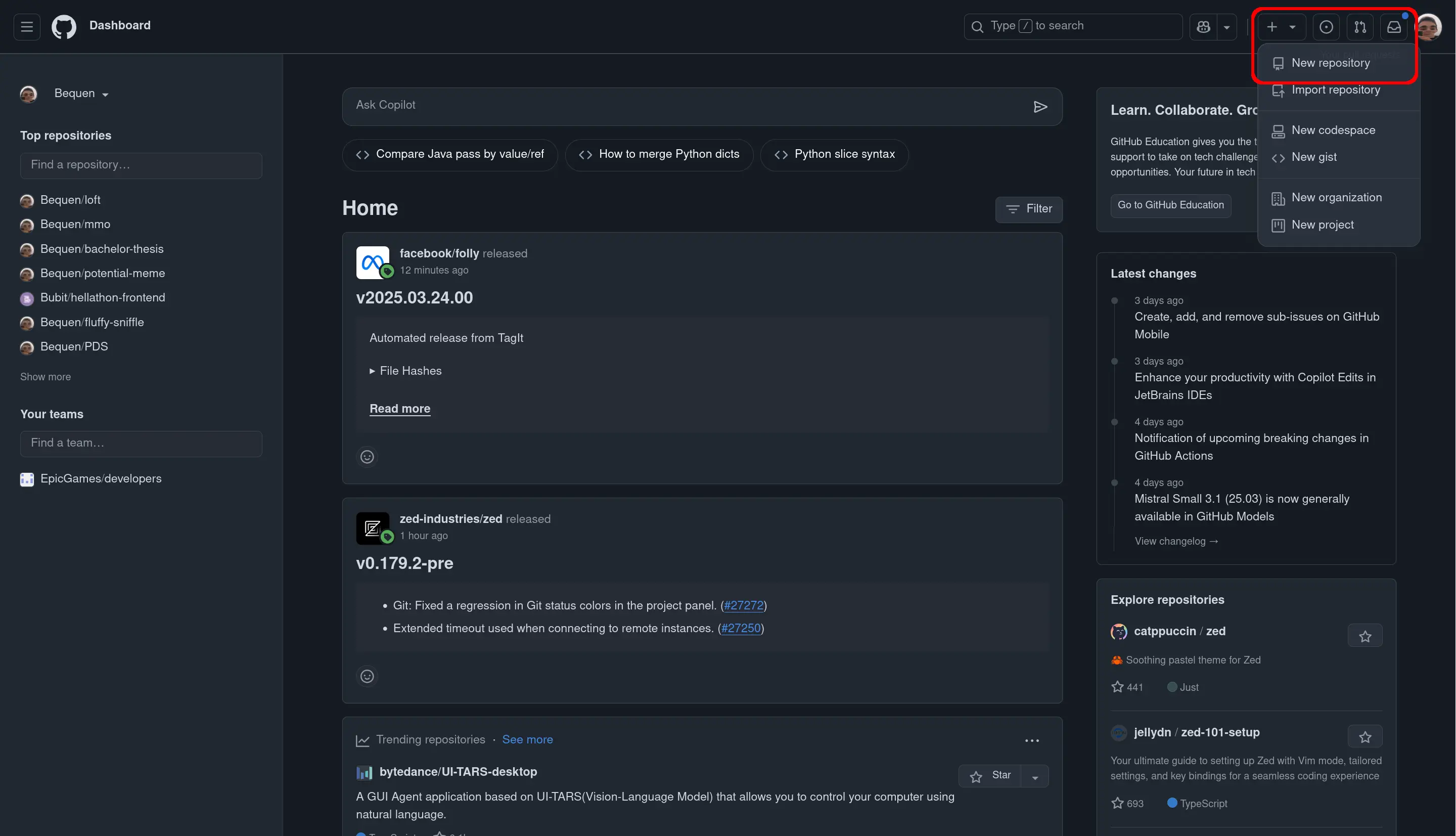The image size is (1456, 836).
Task: Star the jellydn / zed-101-setup repository
Action: pos(1365,737)
